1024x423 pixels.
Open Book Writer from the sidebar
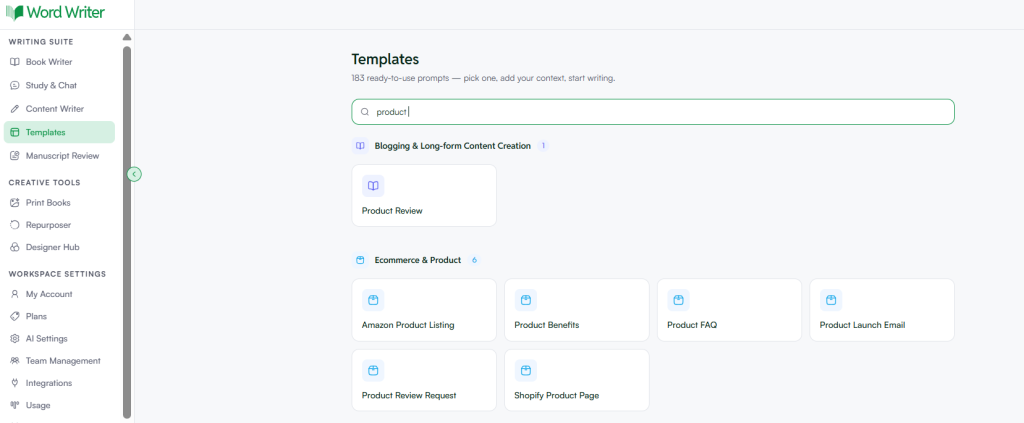(x=59, y=62)
